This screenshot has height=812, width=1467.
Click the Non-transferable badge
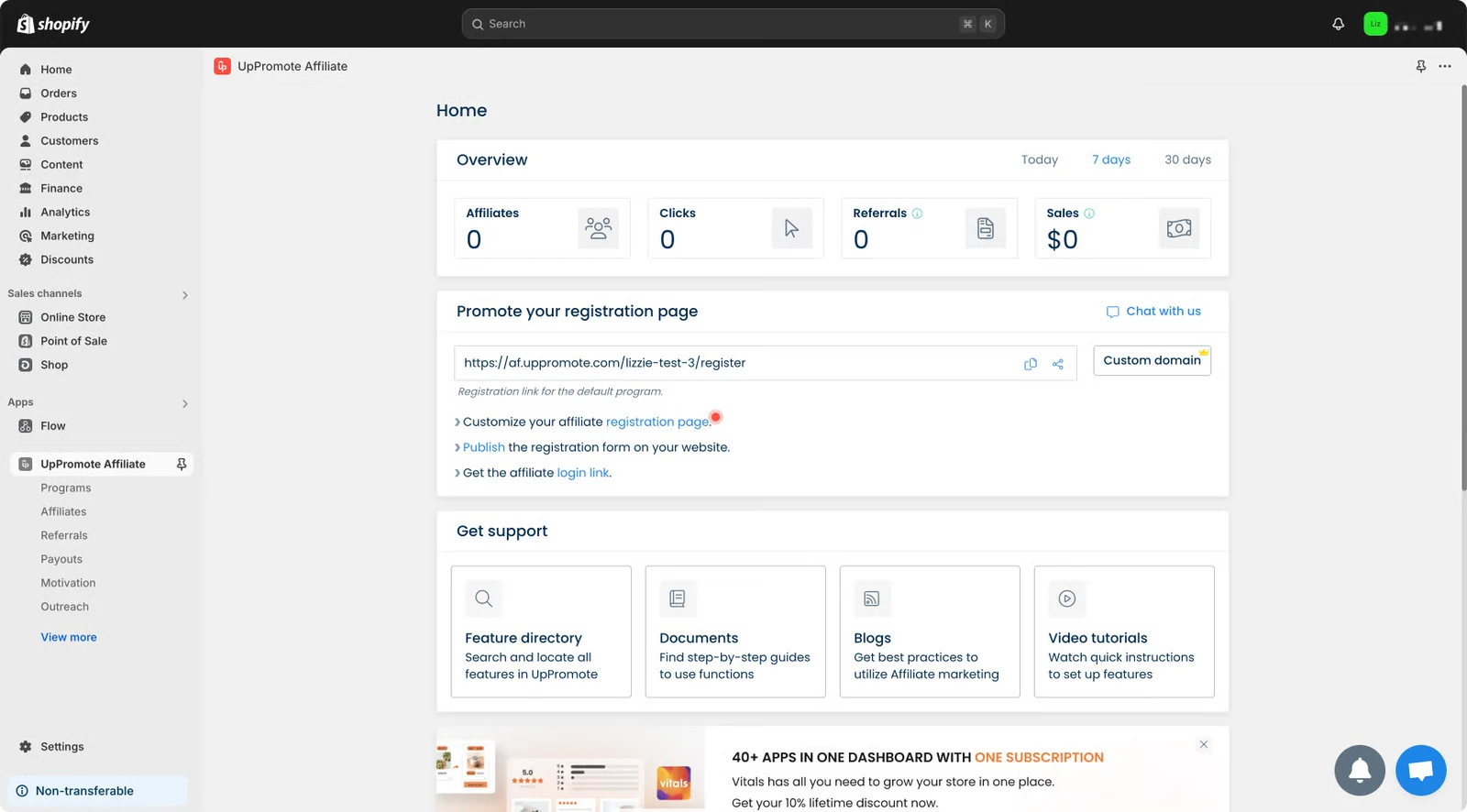(x=97, y=791)
